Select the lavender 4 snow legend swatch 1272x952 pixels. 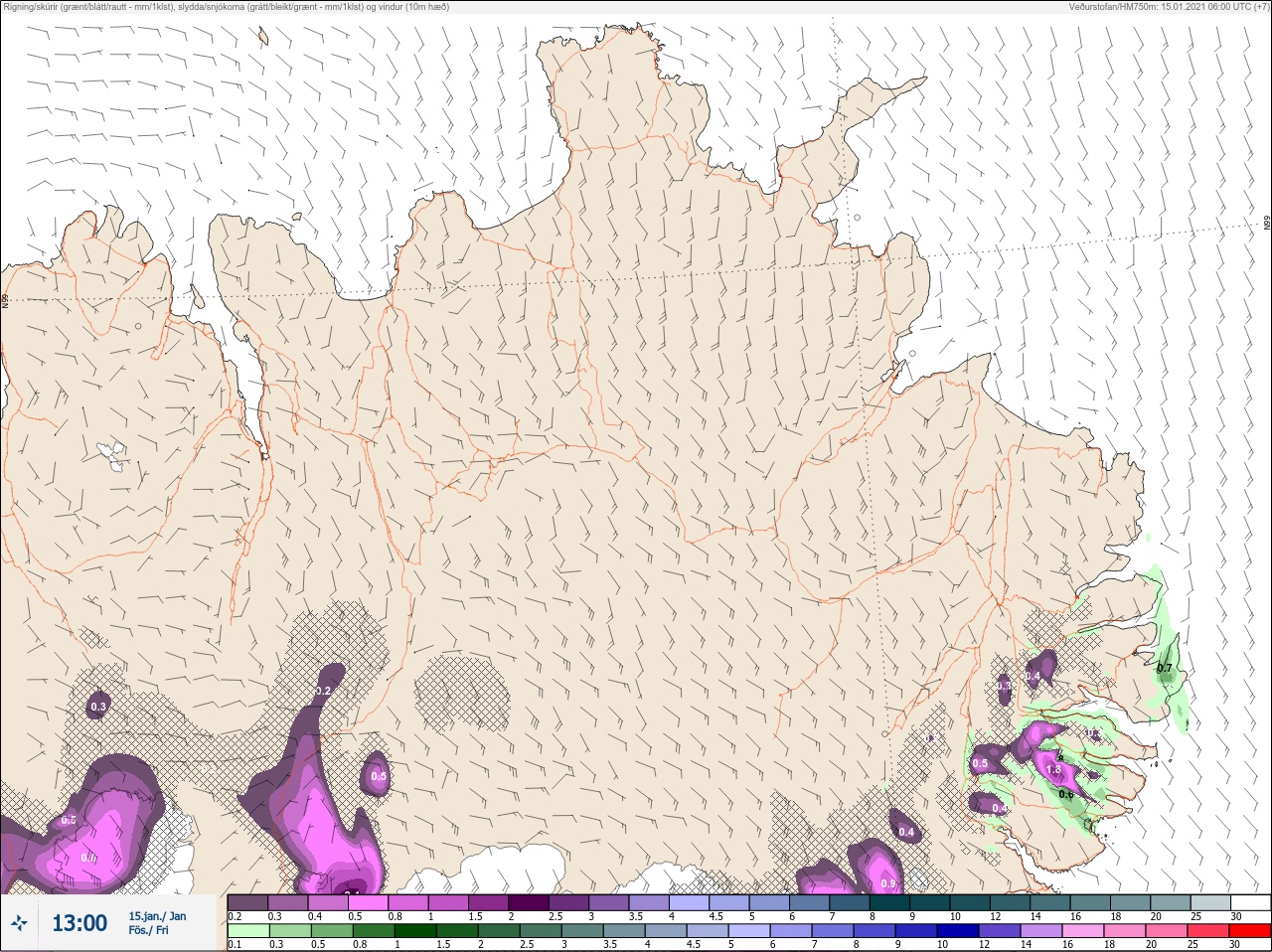(x=688, y=903)
